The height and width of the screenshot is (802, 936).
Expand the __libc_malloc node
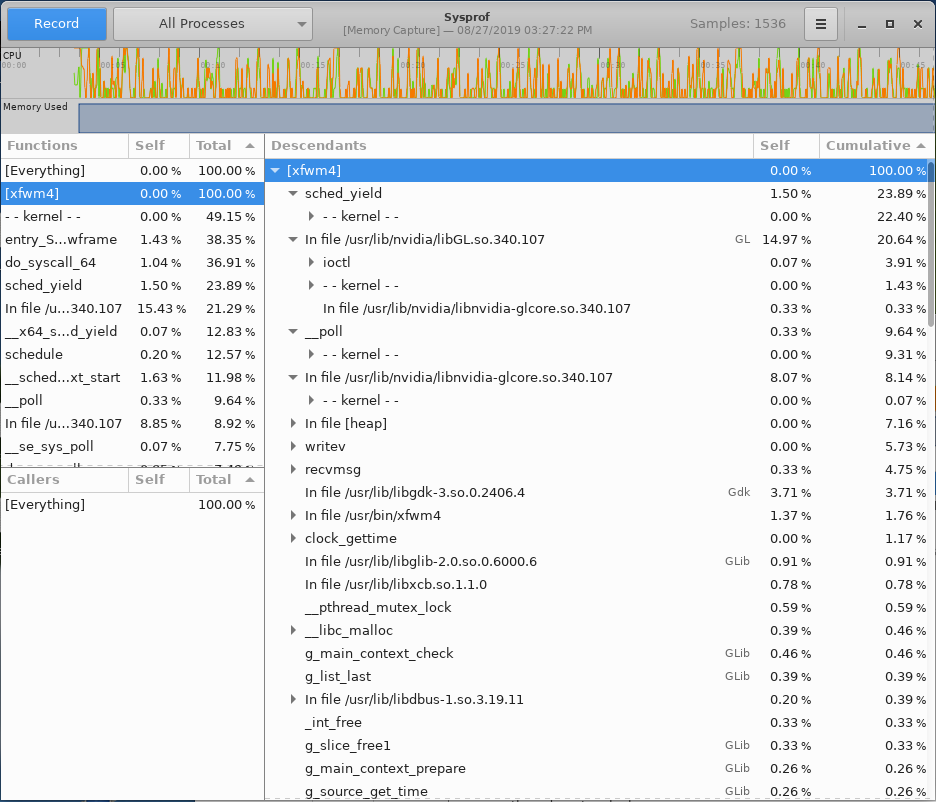[x=293, y=631]
